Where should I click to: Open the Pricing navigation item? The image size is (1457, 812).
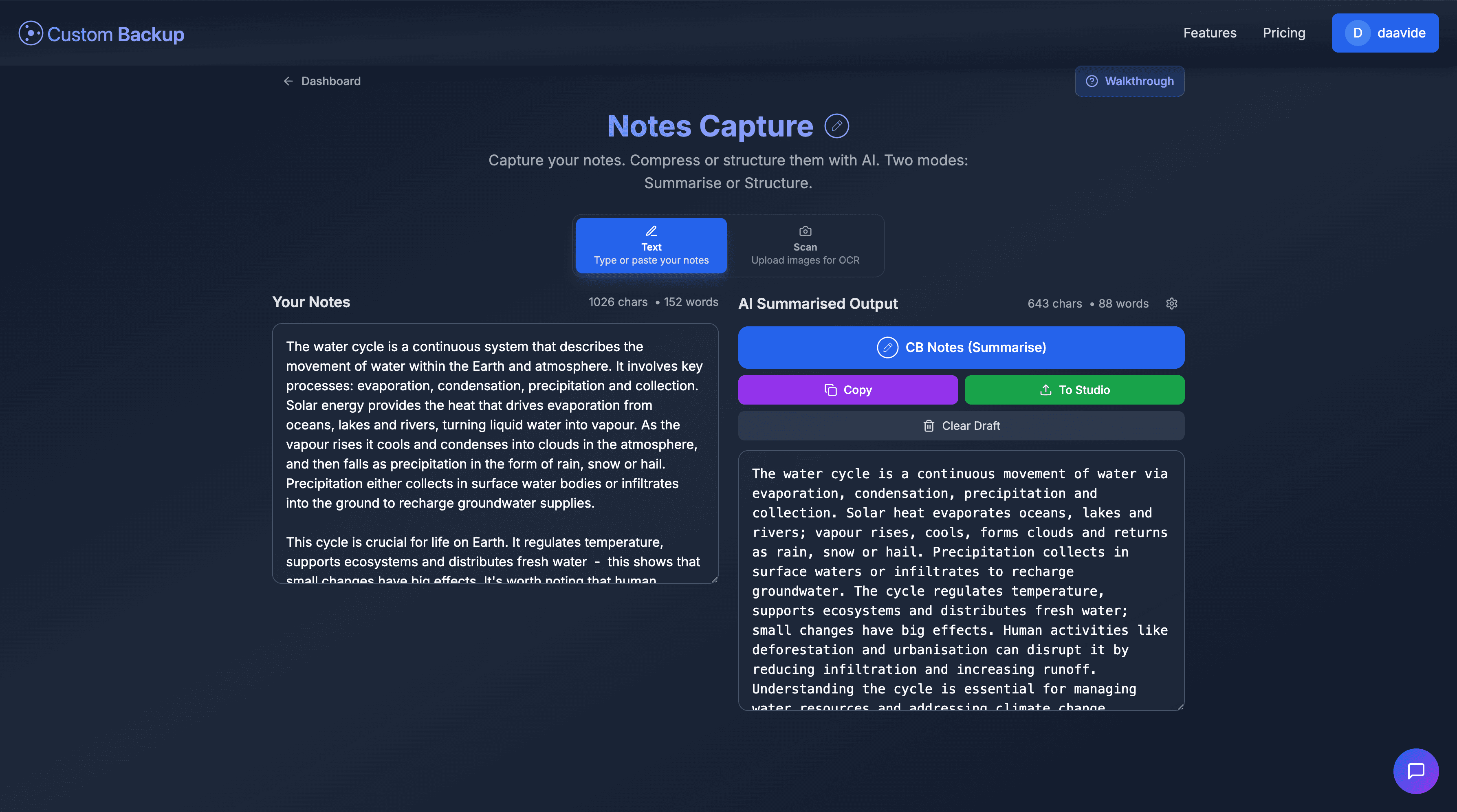1284,33
